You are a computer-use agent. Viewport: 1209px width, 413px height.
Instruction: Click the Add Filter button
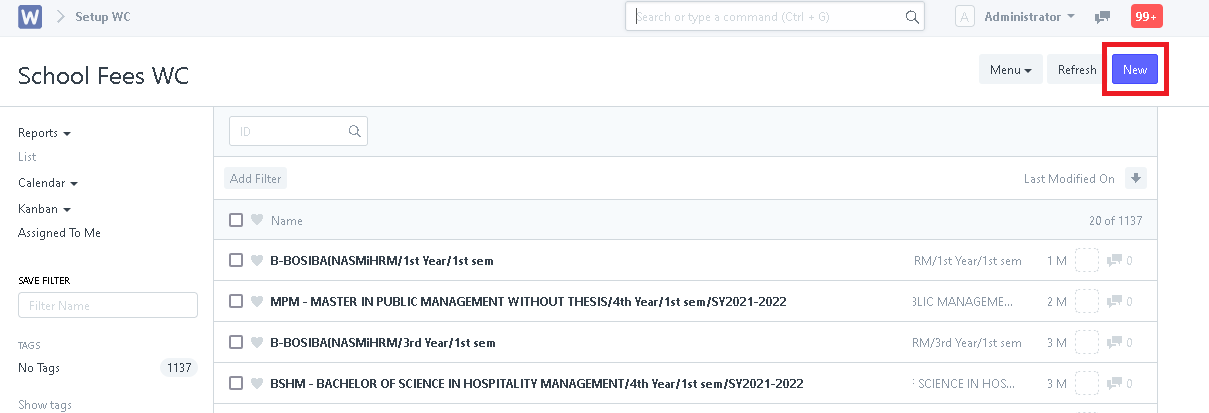point(255,178)
